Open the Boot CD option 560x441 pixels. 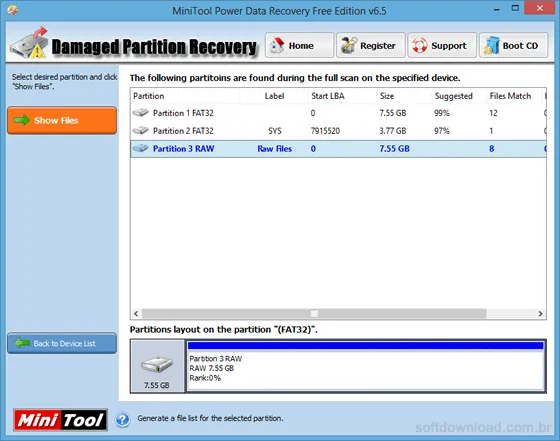click(513, 45)
